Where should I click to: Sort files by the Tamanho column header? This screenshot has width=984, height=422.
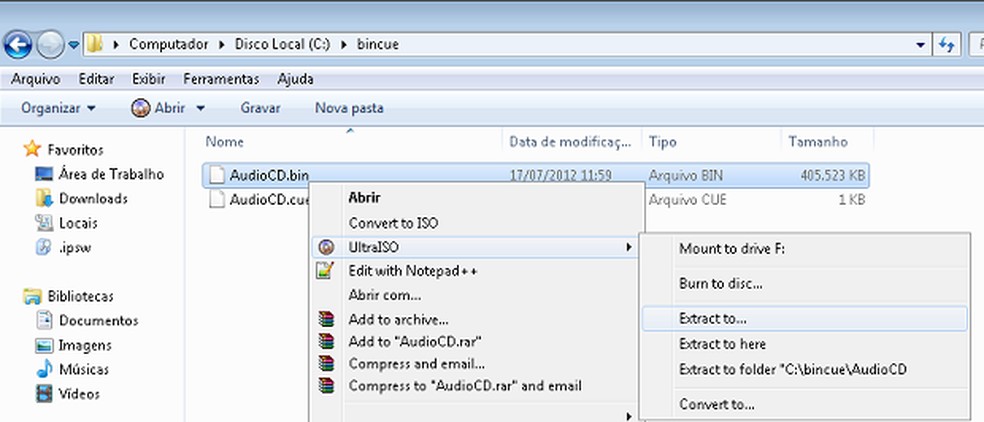tap(818, 142)
